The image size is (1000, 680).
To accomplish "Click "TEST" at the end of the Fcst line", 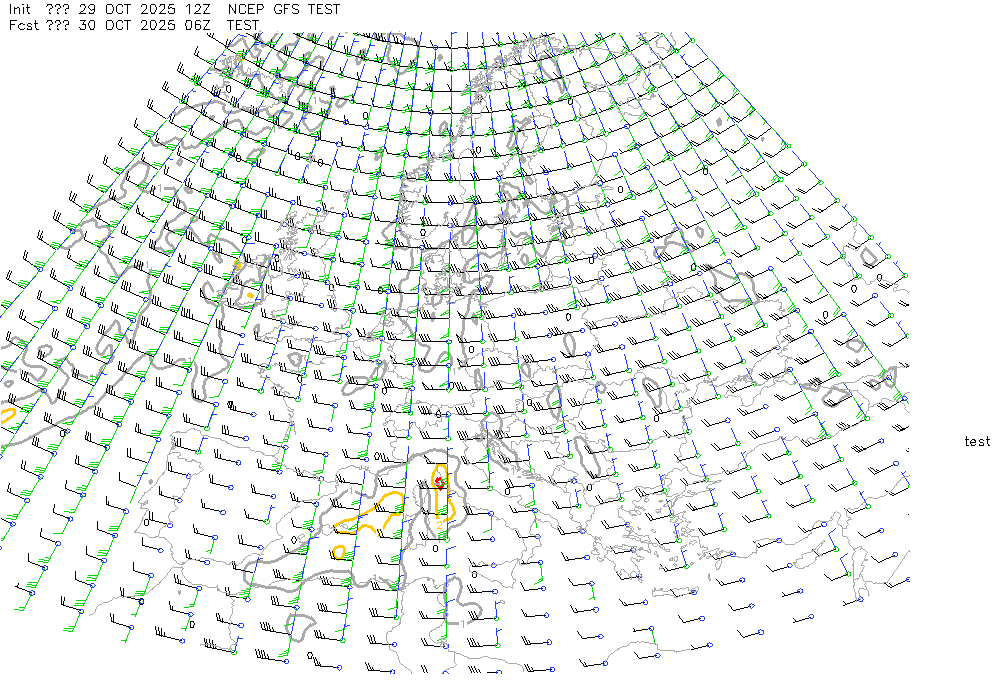I will pyautogui.click(x=244, y=25).
